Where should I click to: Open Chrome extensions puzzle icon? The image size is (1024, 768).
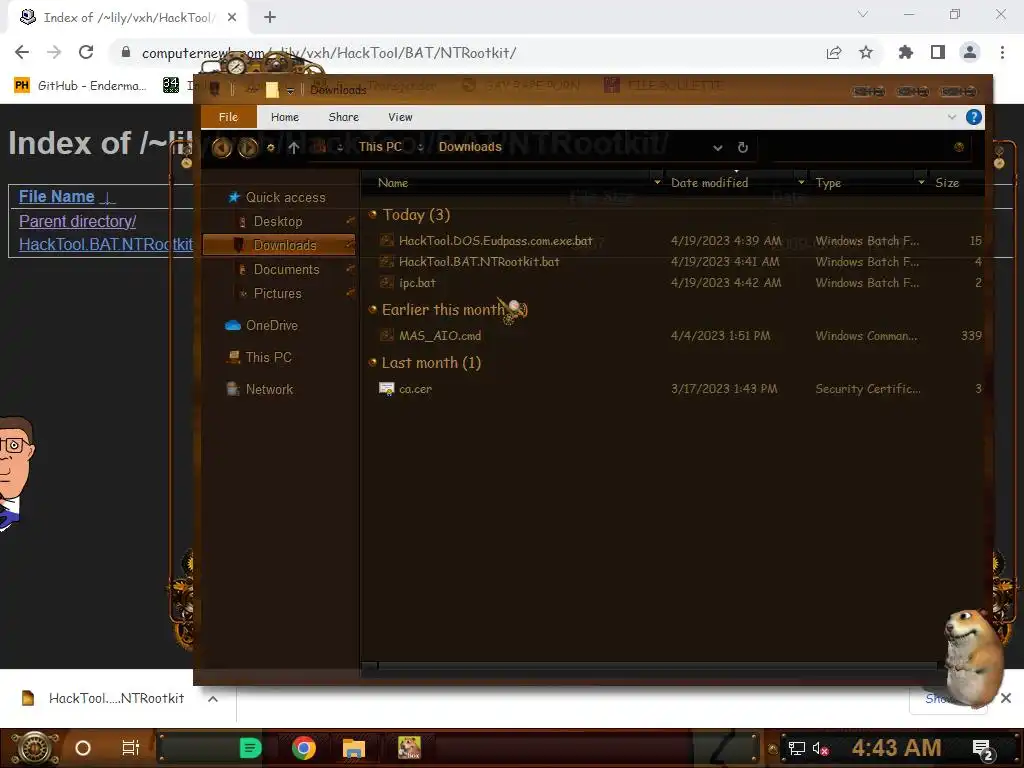click(905, 52)
